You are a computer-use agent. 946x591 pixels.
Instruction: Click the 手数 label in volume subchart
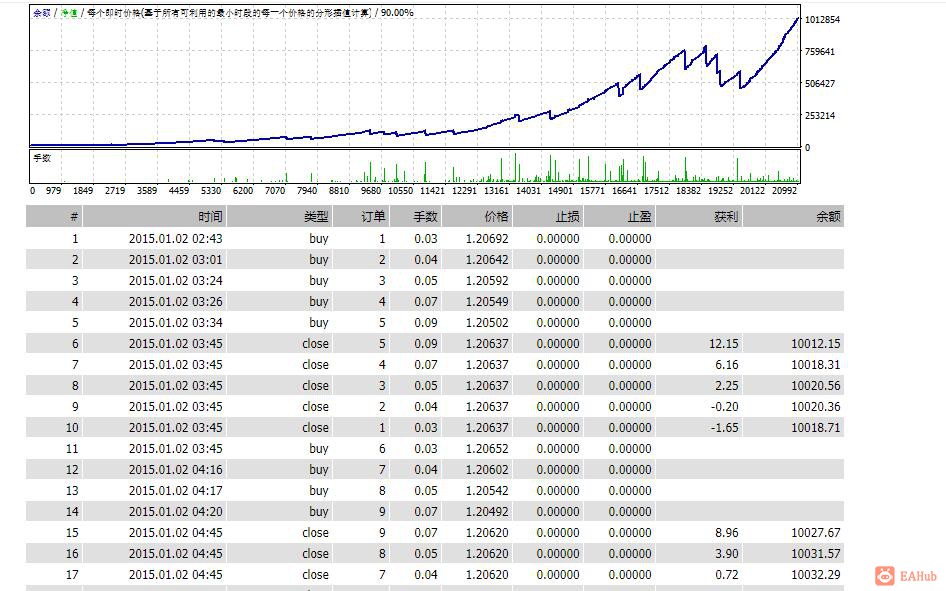[42, 158]
